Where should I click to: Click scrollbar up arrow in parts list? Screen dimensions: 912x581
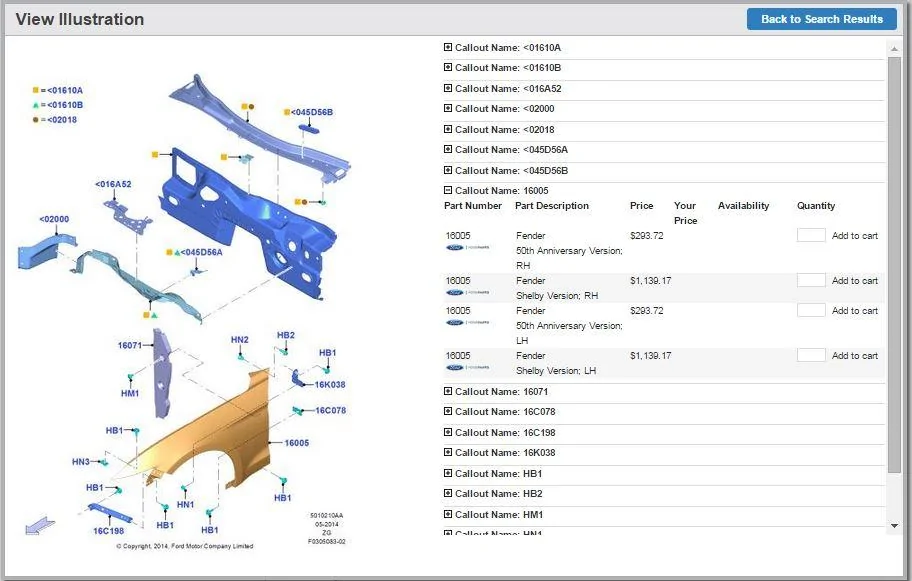[x=895, y=49]
